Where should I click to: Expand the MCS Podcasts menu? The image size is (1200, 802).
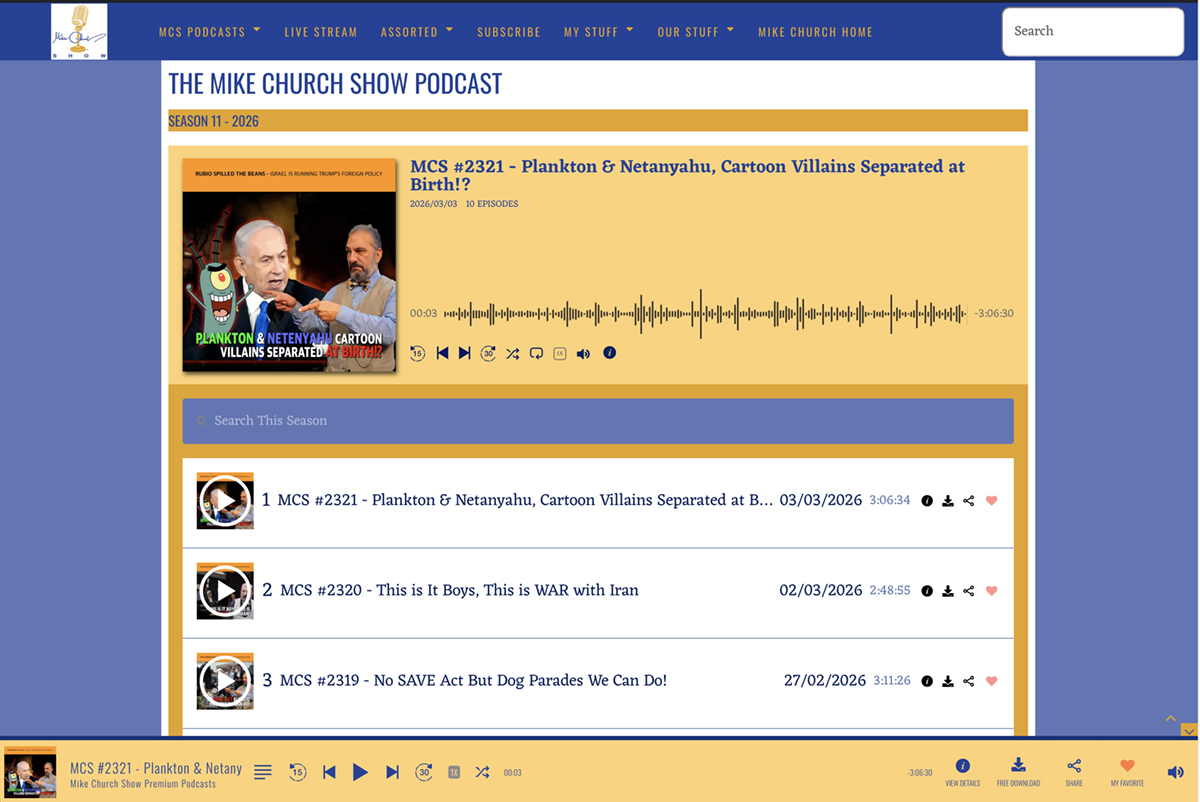[x=209, y=31]
